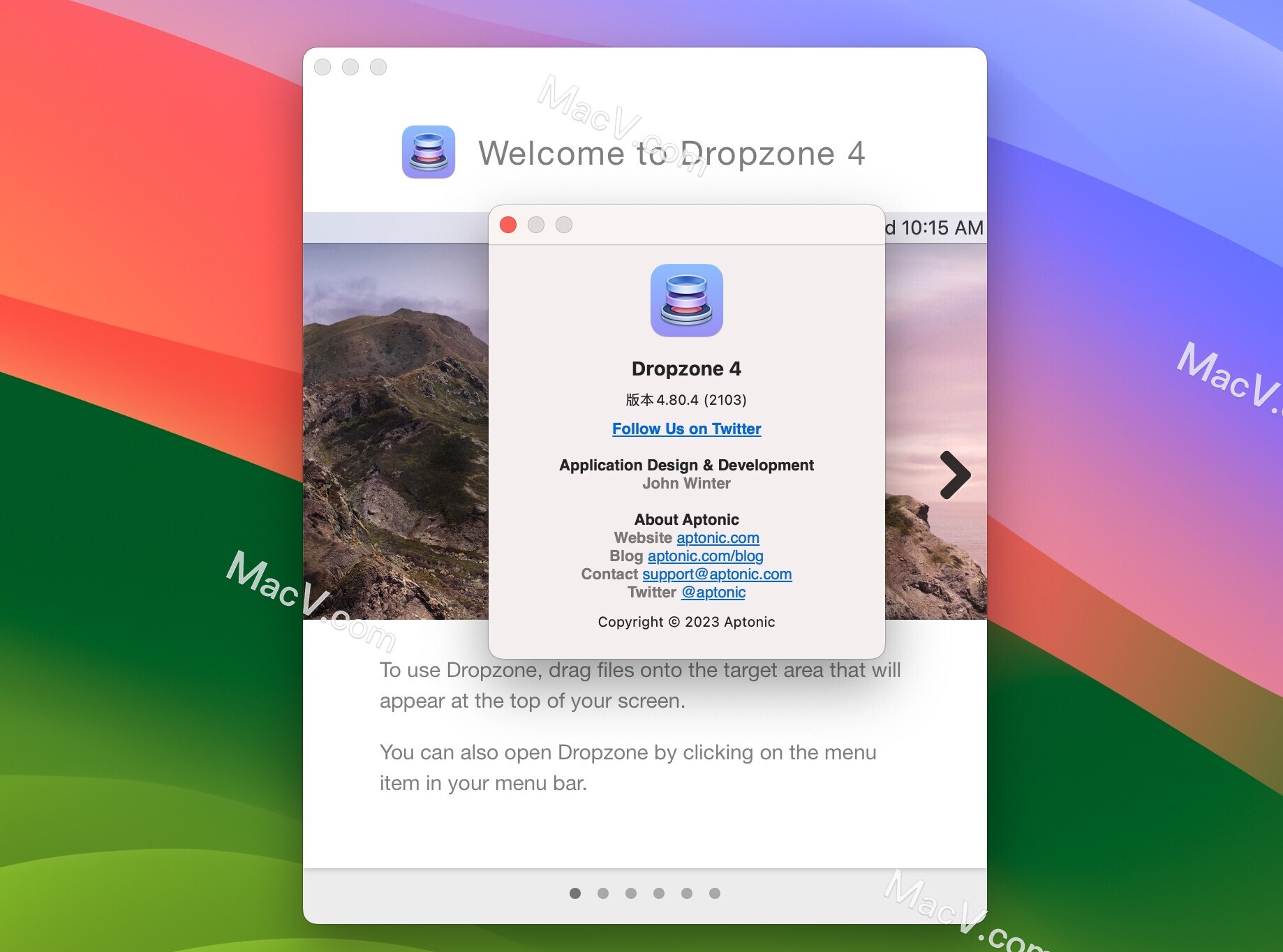
Task: Open the @aptonic Twitter handle link
Action: point(713,592)
